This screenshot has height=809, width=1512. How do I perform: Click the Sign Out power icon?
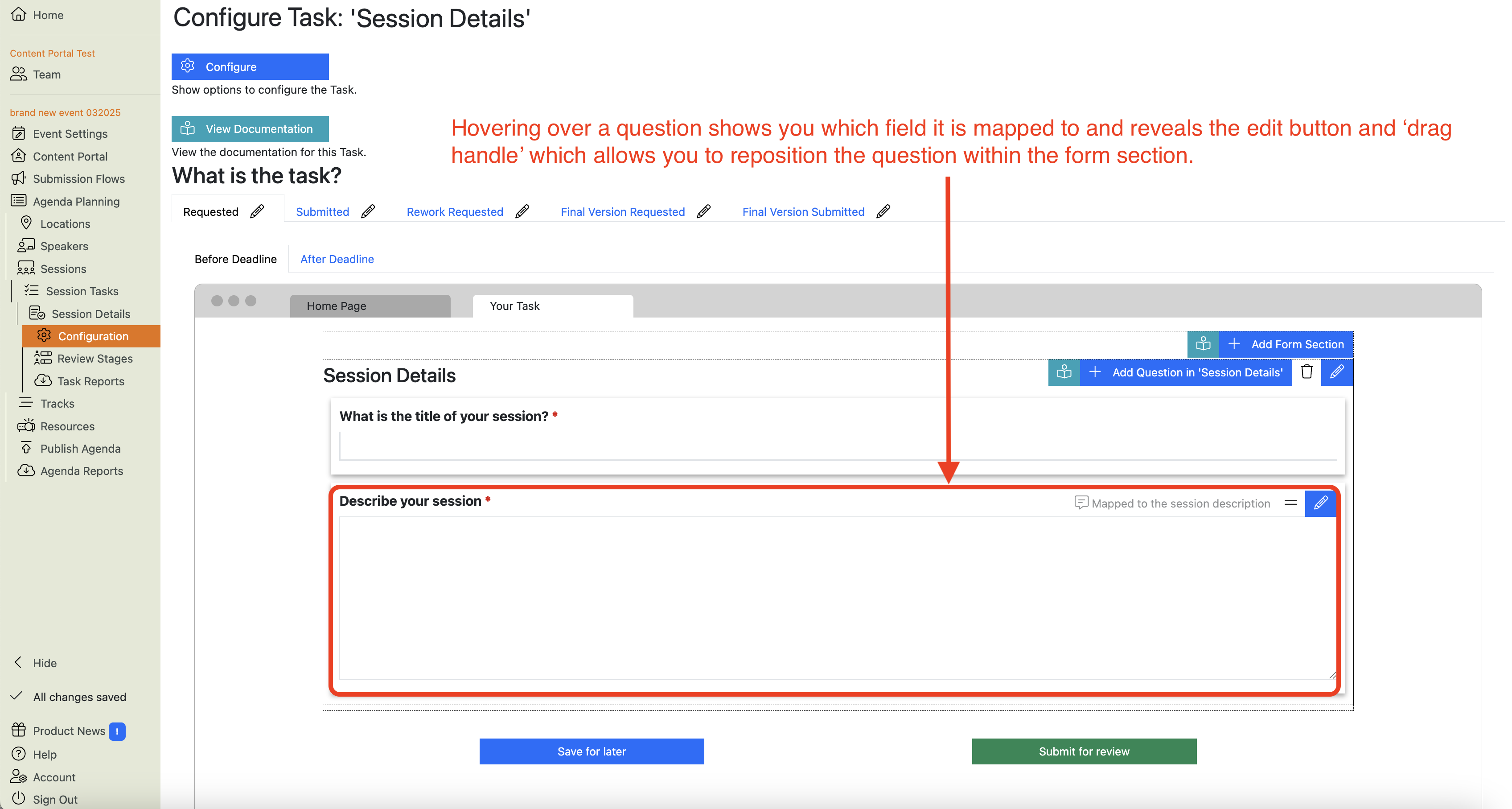coord(19,798)
